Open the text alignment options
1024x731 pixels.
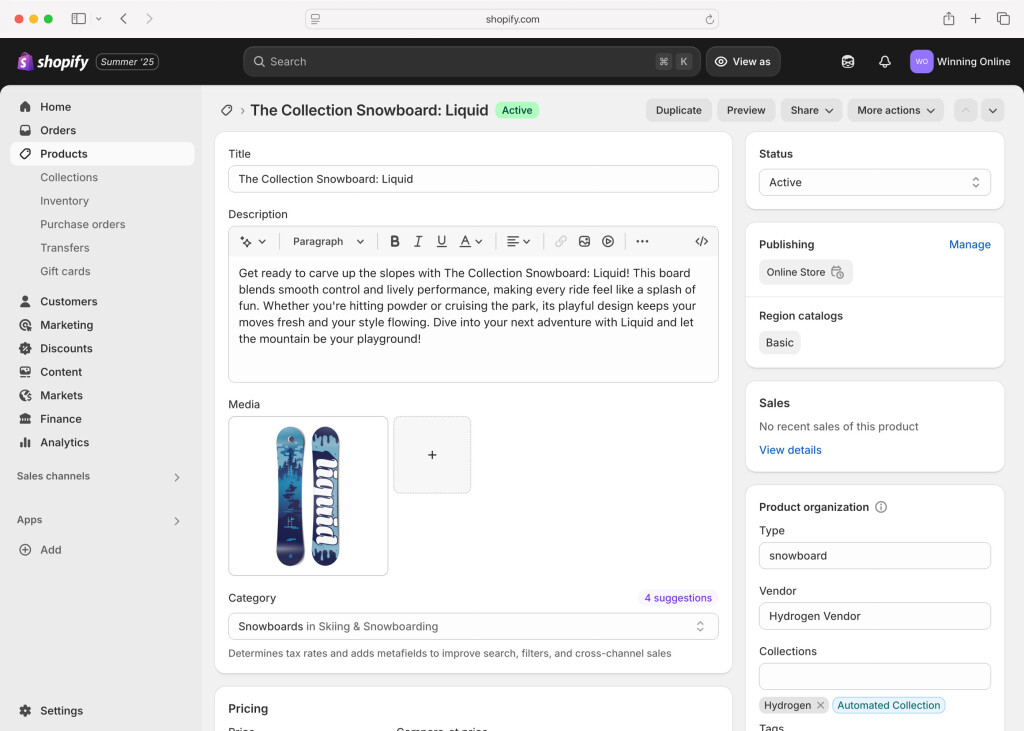point(518,242)
